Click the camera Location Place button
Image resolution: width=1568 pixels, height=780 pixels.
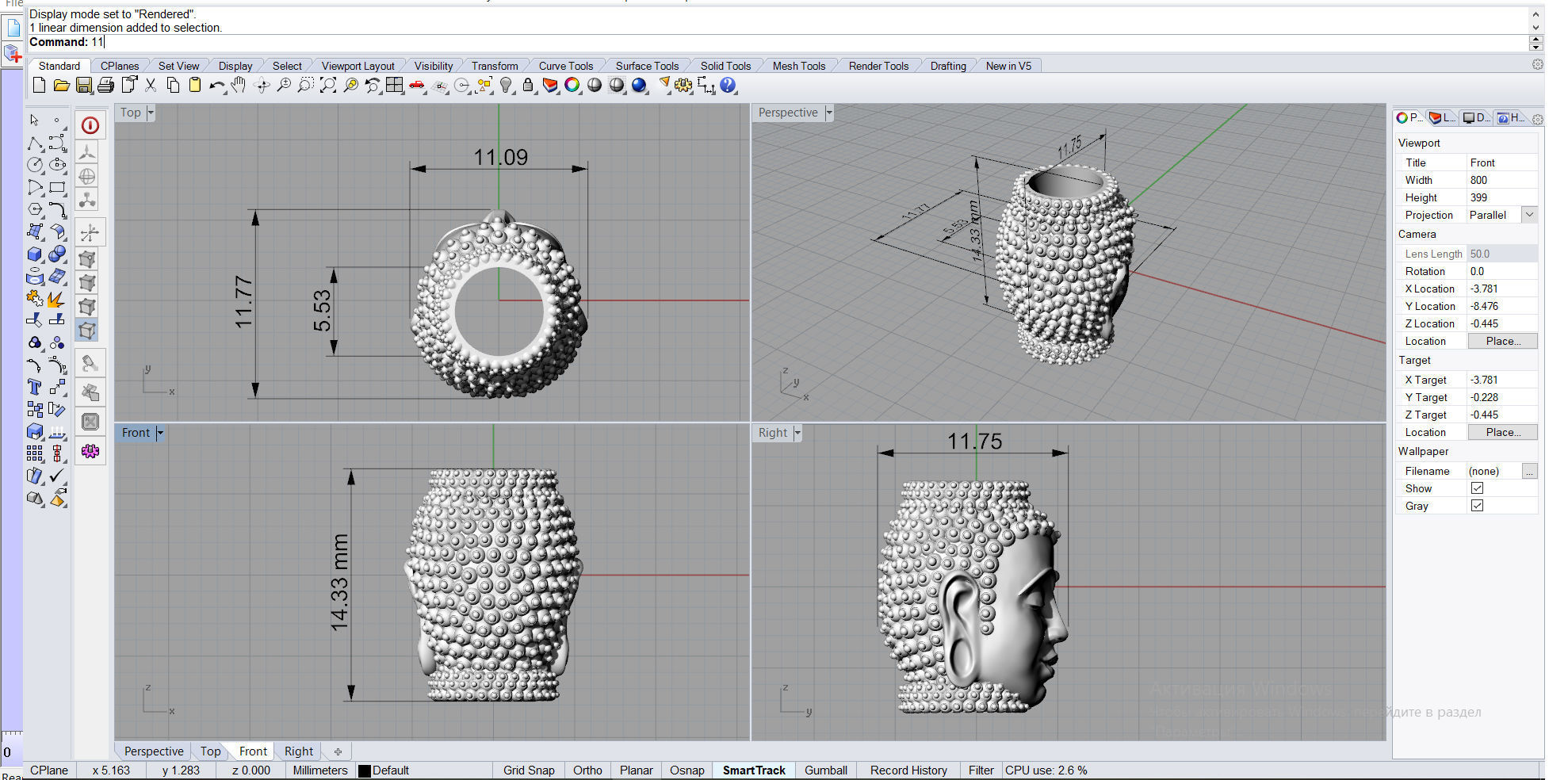click(1503, 341)
